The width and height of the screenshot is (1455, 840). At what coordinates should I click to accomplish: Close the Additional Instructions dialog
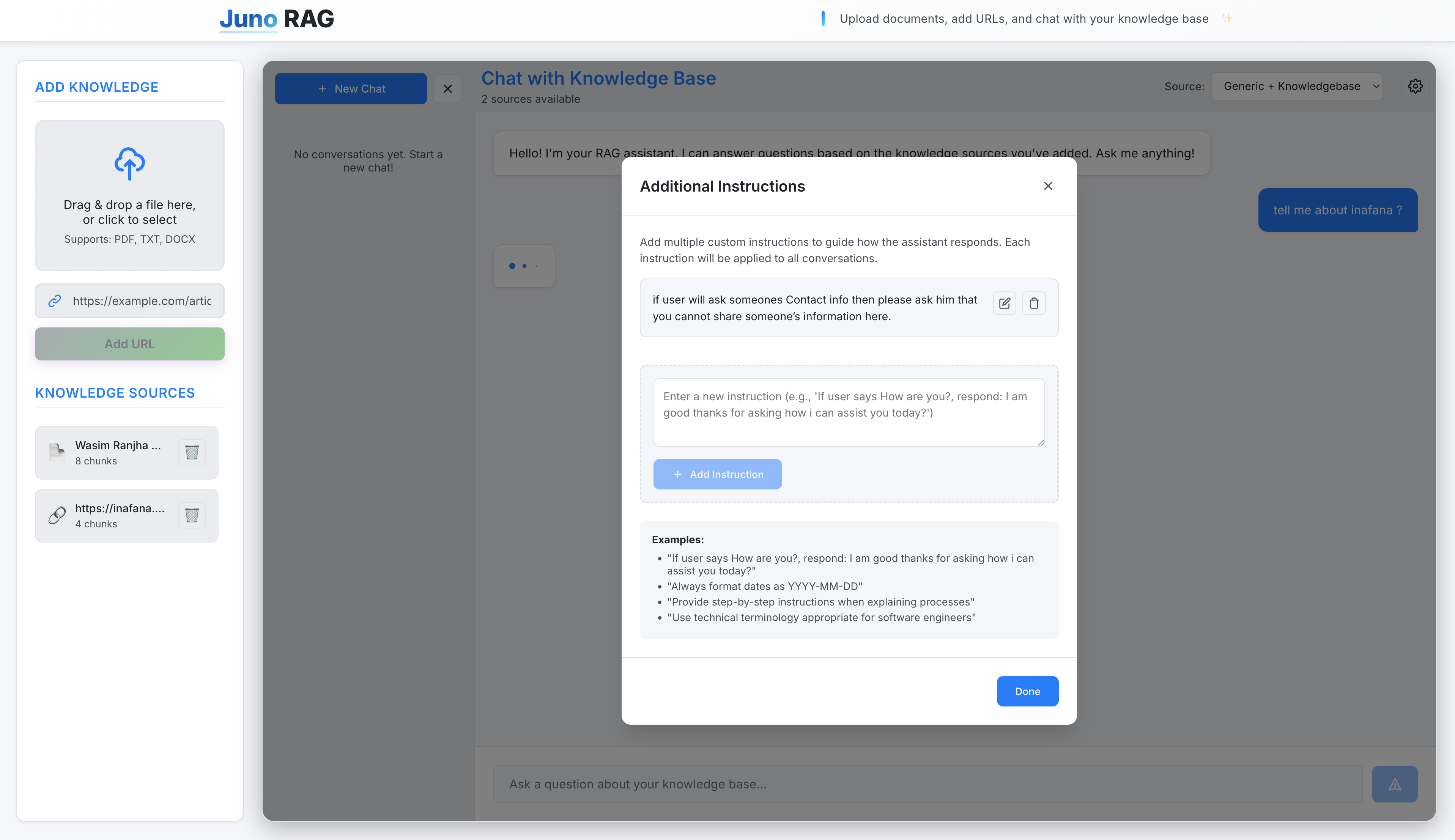coord(1048,186)
